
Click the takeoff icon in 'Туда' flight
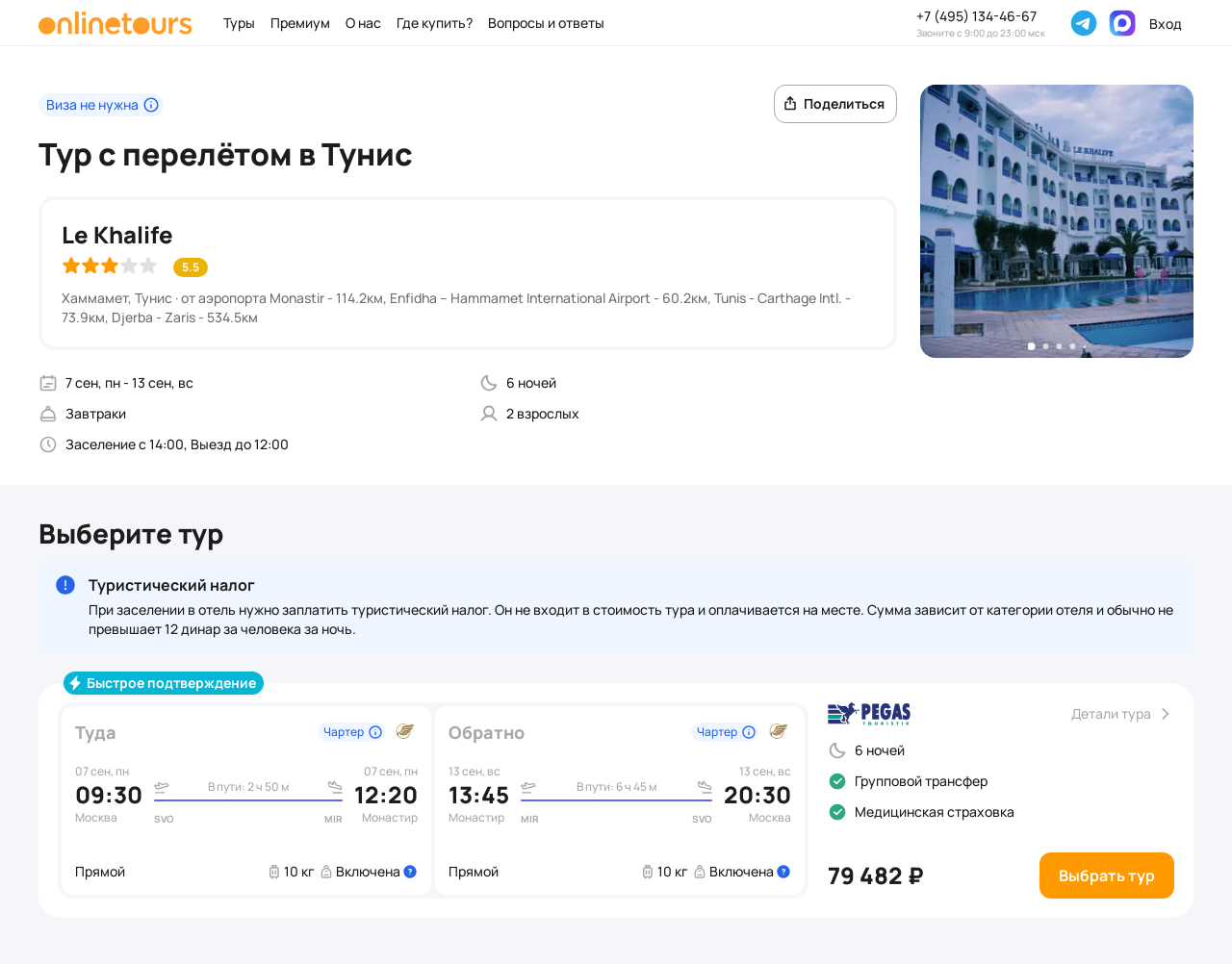click(162, 787)
